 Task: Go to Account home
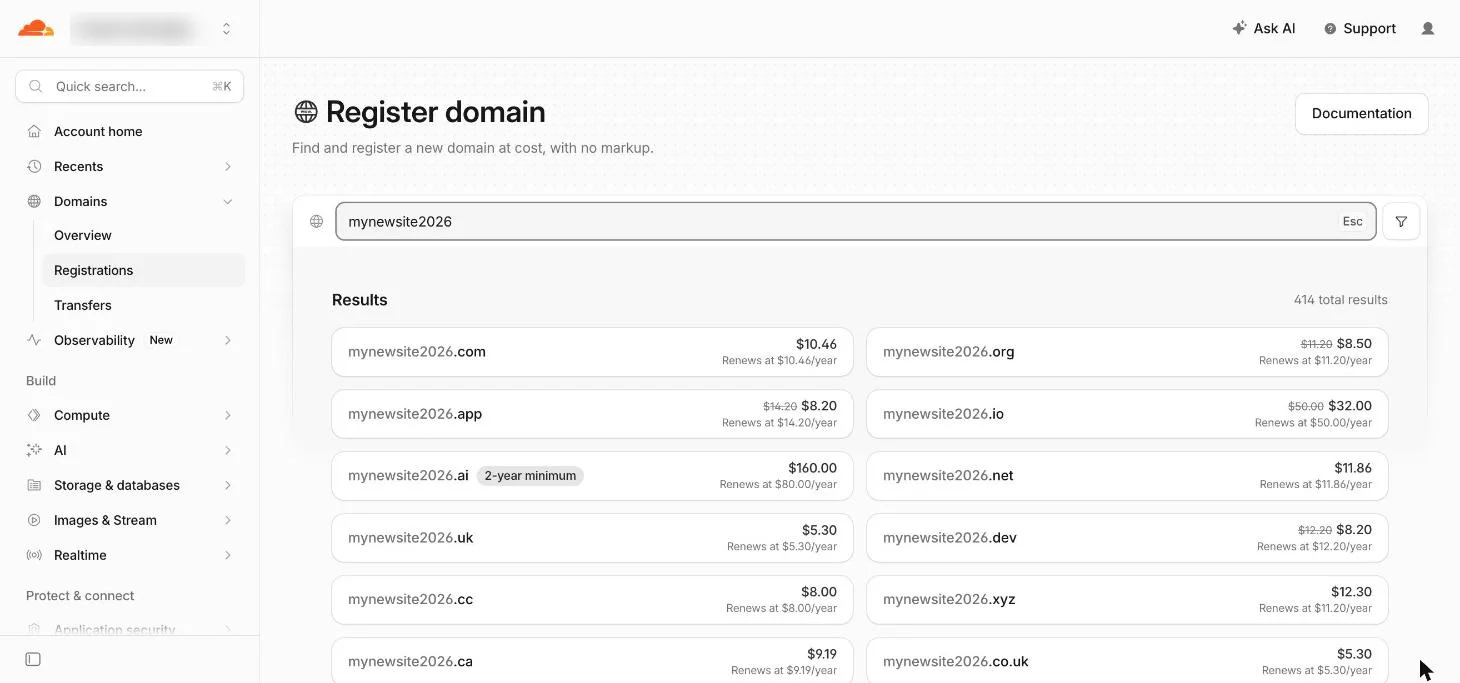tap(98, 131)
